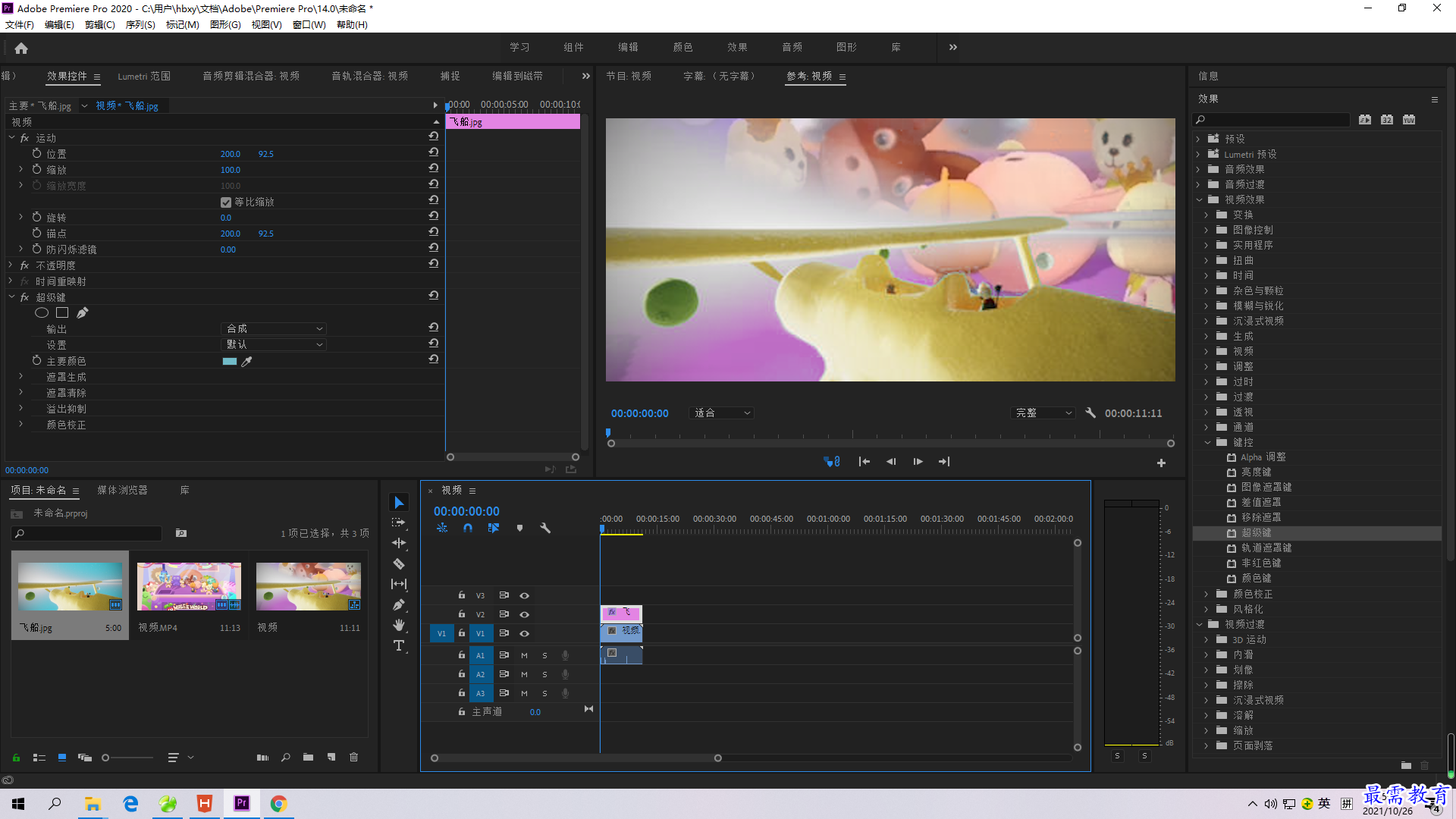Toggle Scale animation stopwatch
The height and width of the screenshot is (819, 1456).
pyautogui.click(x=36, y=169)
